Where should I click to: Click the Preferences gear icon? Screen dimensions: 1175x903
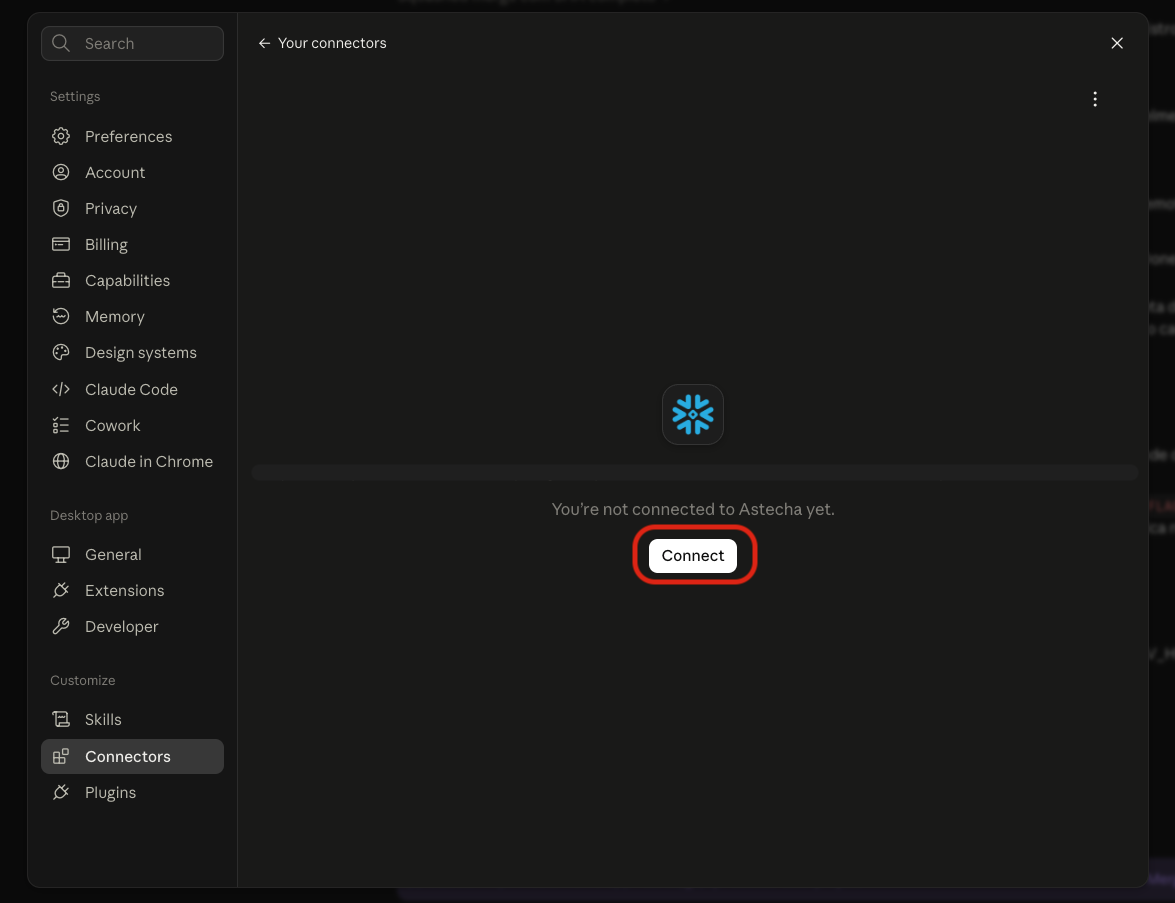coord(61,136)
